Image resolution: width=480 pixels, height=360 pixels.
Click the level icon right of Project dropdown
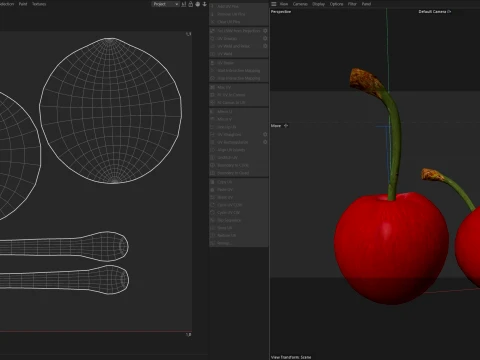pyautogui.click(x=184, y=4)
